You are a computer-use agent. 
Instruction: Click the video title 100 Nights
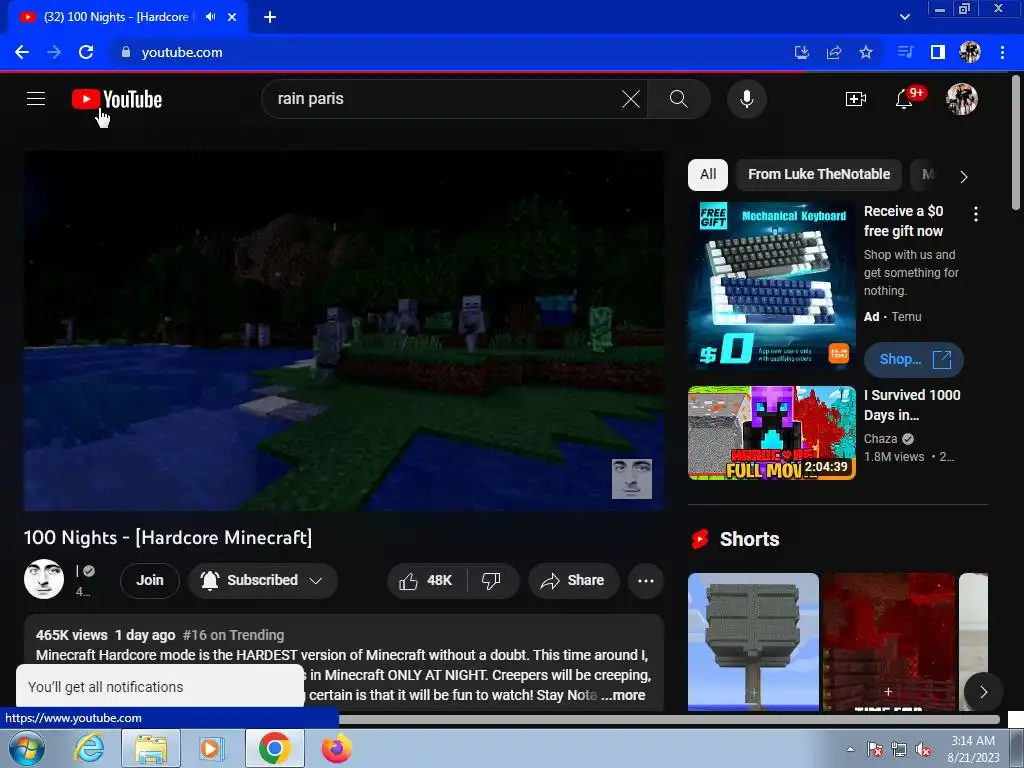(x=168, y=537)
